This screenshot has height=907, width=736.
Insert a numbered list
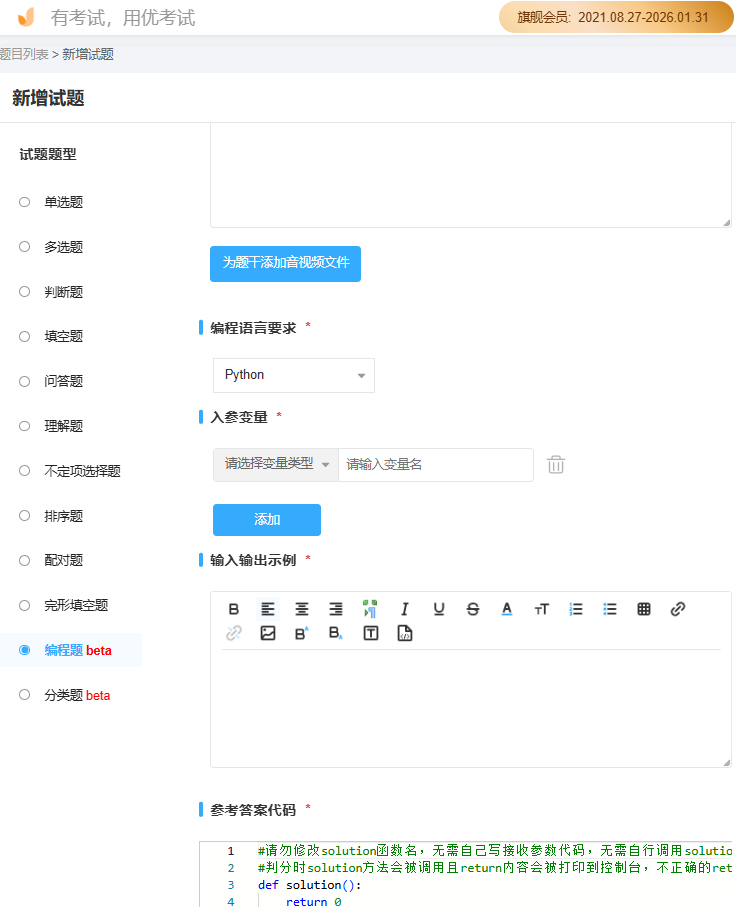[x=576, y=609]
